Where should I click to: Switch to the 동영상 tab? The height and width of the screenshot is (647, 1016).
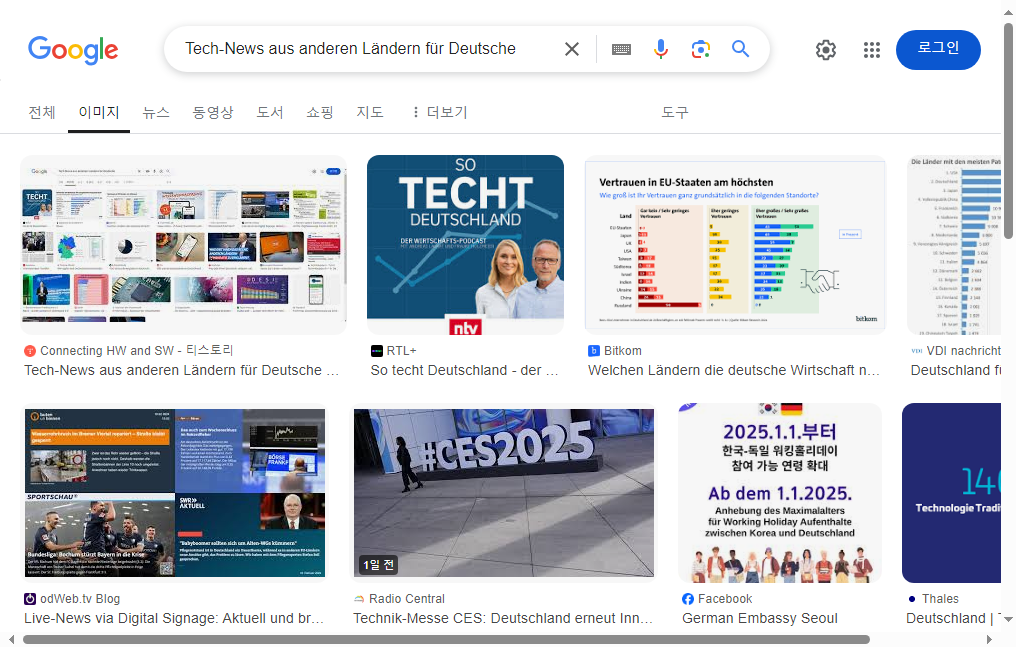213,112
